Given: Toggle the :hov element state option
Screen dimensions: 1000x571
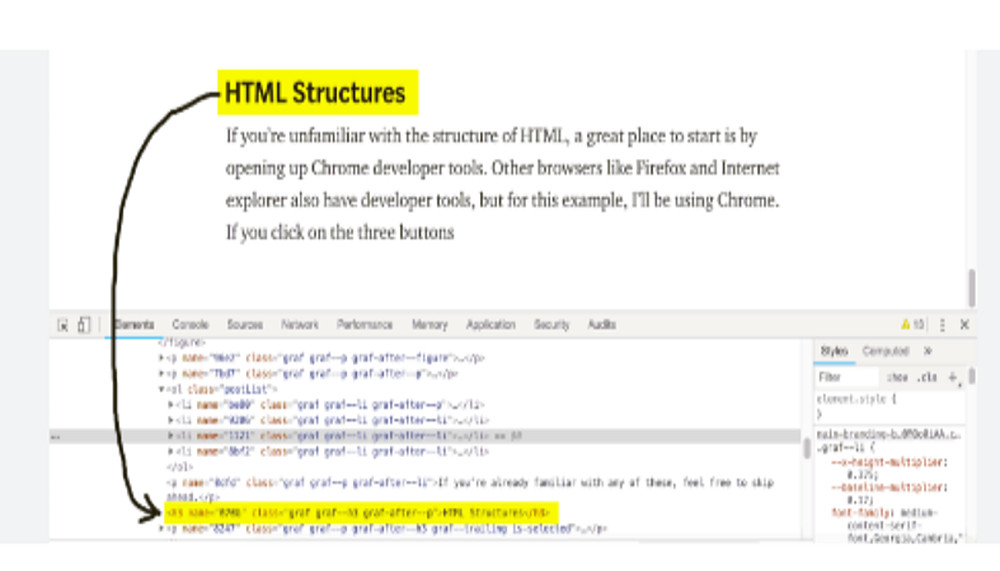Looking at the screenshot, I should (897, 378).
